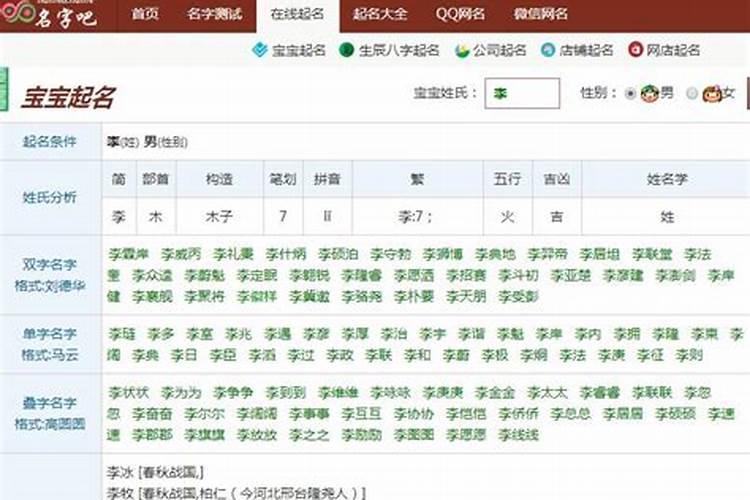Click the blue 店铺起名 icon
The height and width of the screenshot is (500, 750).
[x=548, y=50]
